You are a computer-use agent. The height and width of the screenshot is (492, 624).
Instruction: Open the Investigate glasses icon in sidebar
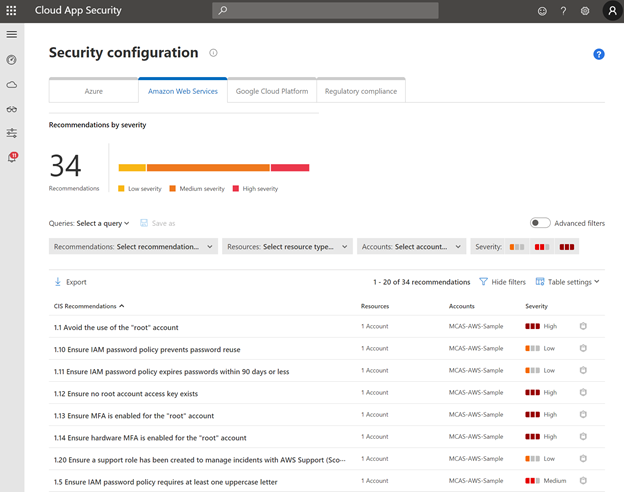pos(12,109)
